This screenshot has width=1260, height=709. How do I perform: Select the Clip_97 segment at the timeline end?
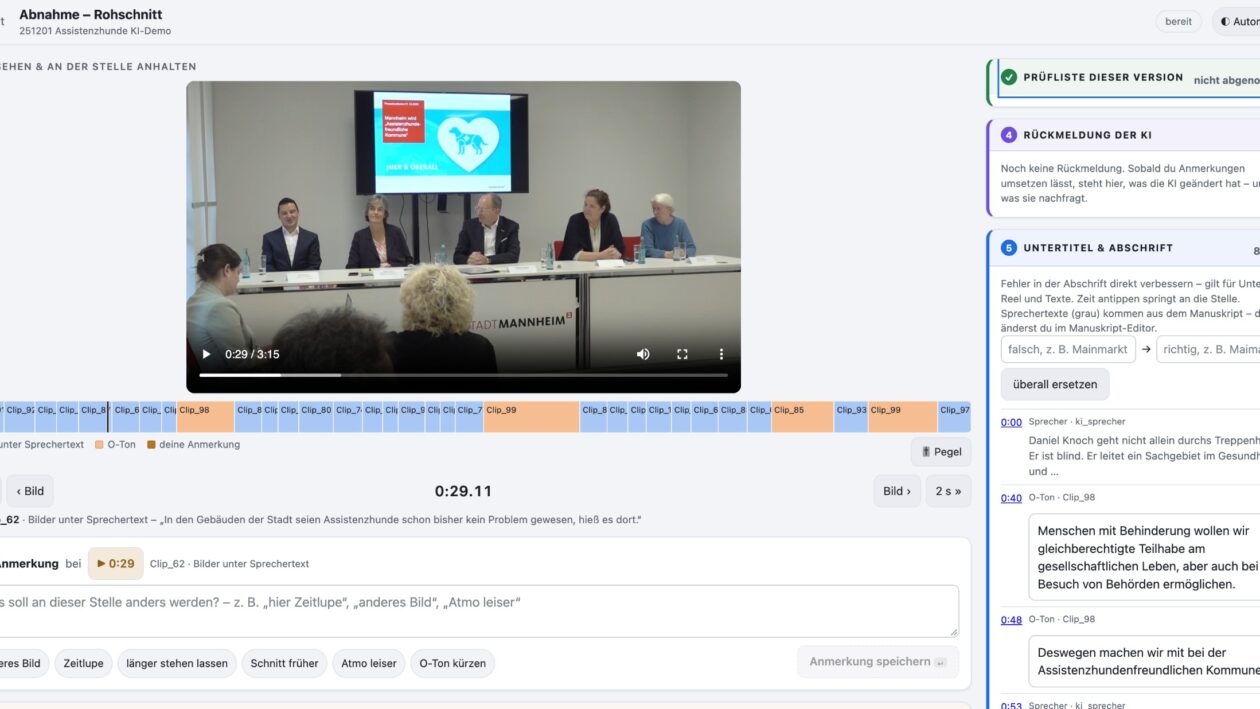[954, 417]
